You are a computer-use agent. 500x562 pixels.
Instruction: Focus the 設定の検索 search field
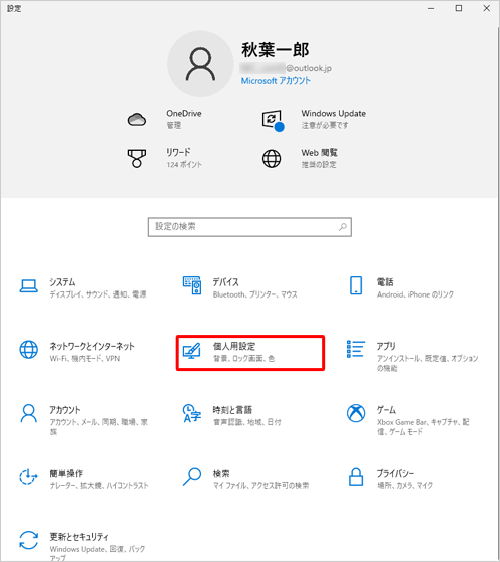tap(249, 227)
